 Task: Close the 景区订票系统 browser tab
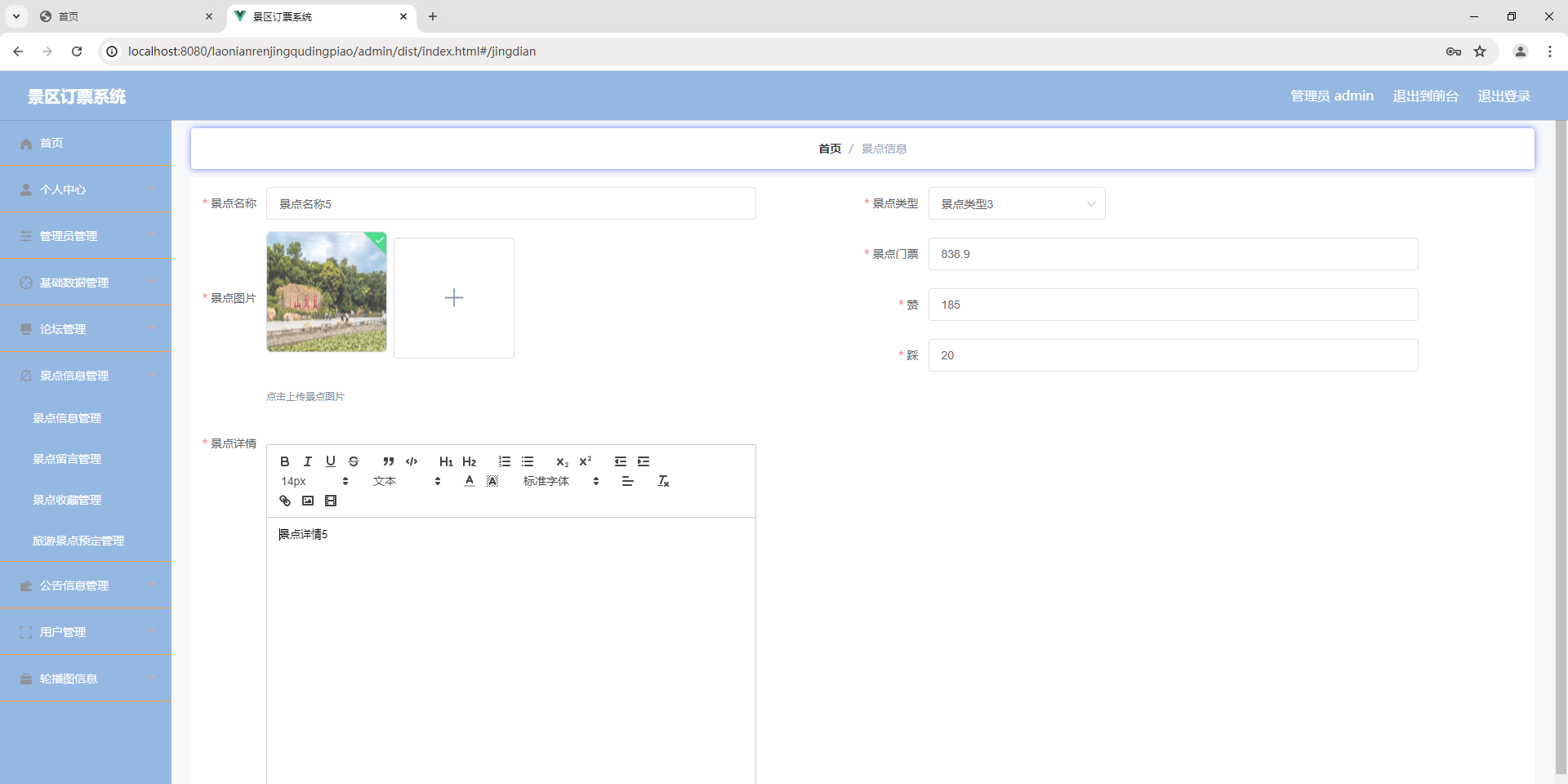pos(403,16)
